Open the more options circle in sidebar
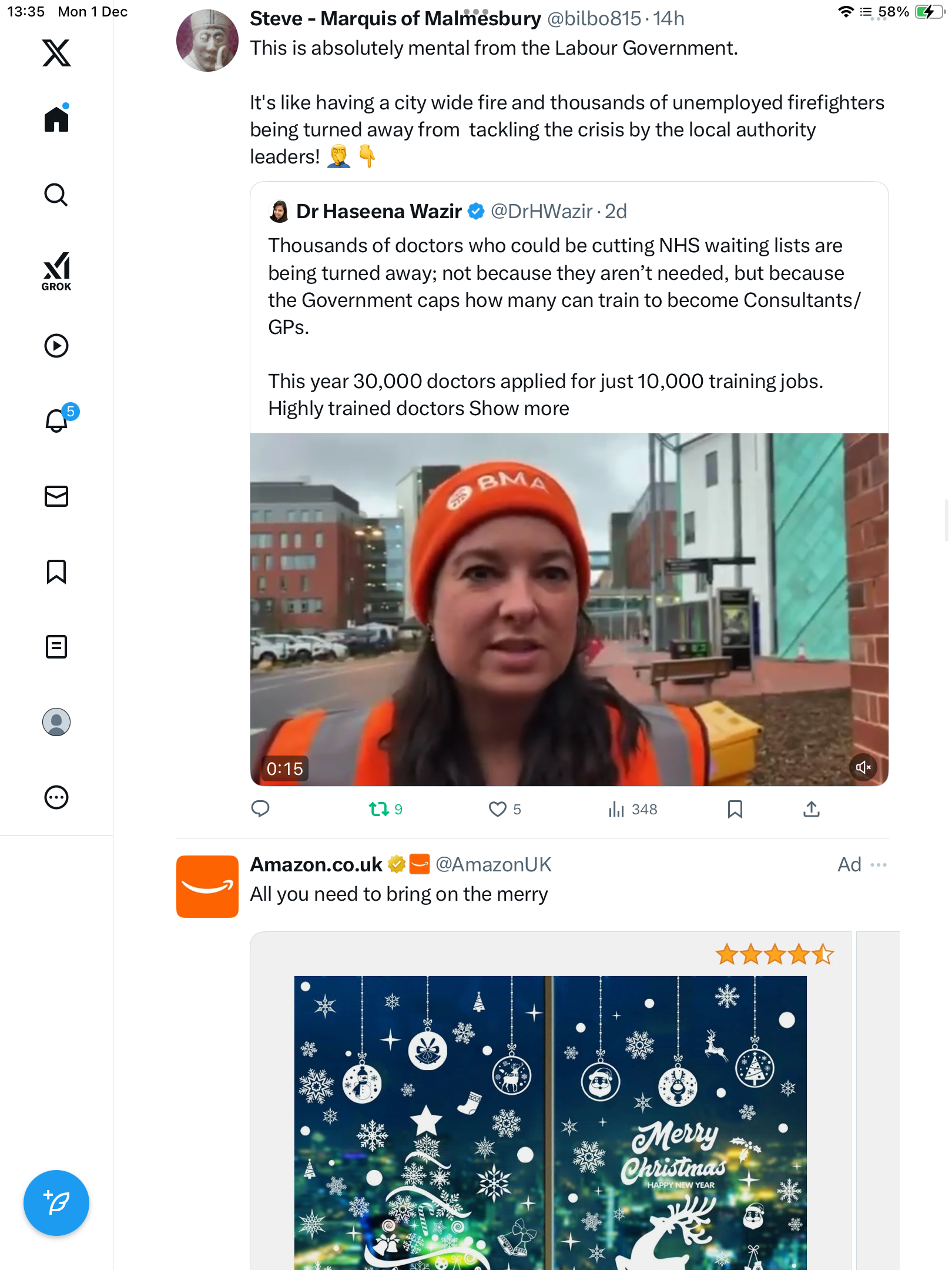 point(56,797)
